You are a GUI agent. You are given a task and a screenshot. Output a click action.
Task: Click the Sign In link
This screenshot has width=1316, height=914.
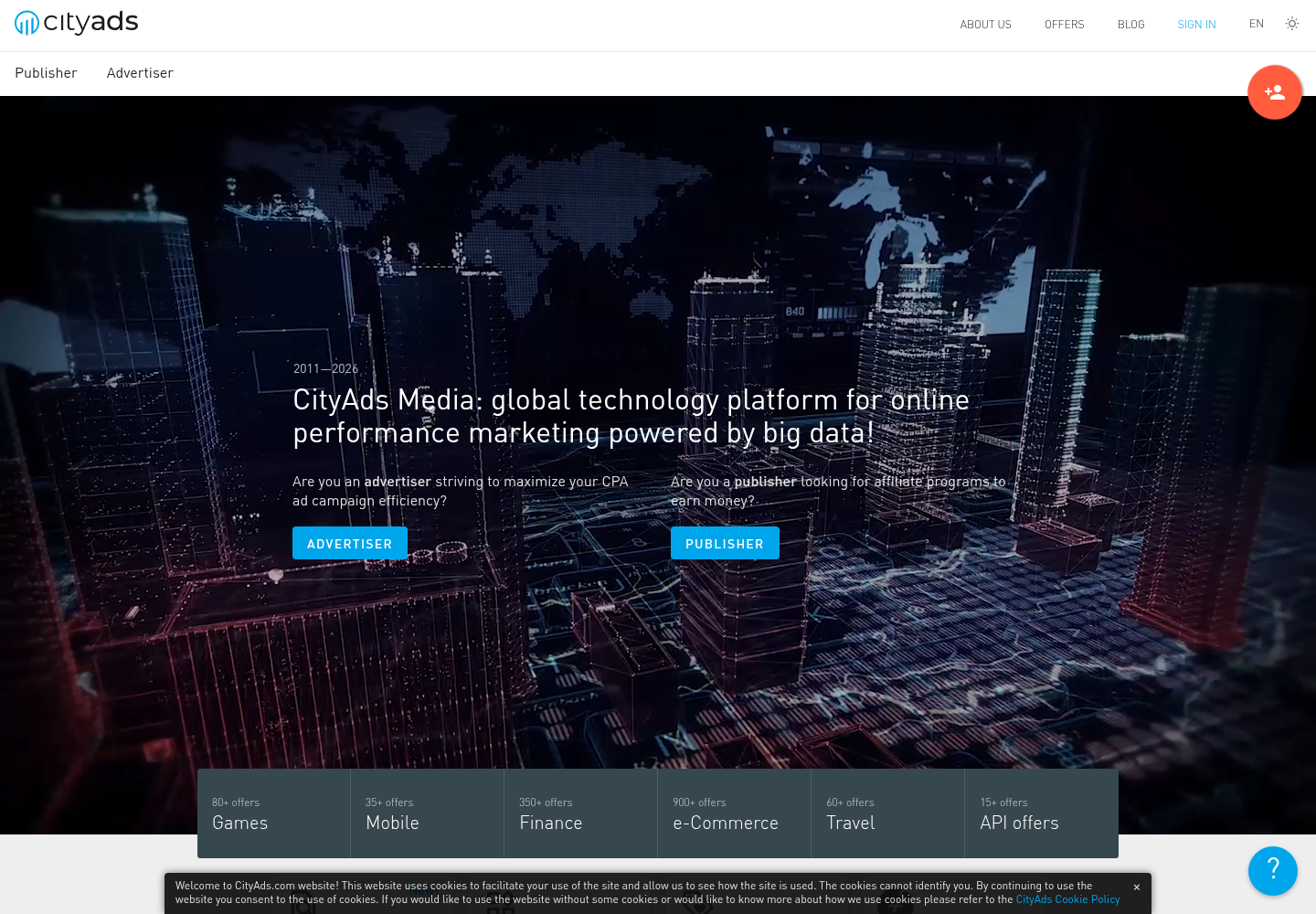pyautogui.click(x=1196, y=25)
